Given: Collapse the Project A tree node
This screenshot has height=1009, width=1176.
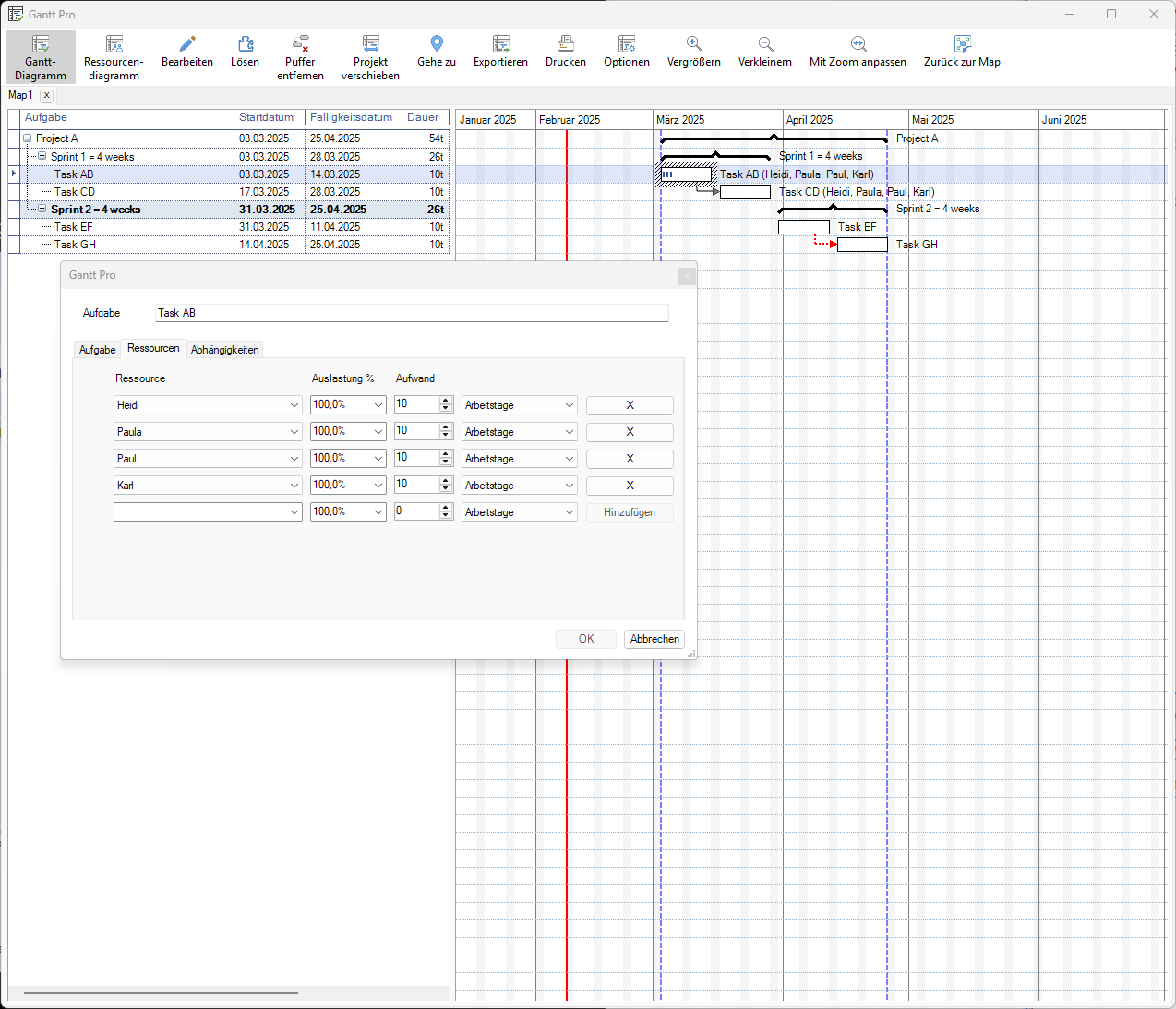Looking at the screenshot, I should (x=28, y=138).
